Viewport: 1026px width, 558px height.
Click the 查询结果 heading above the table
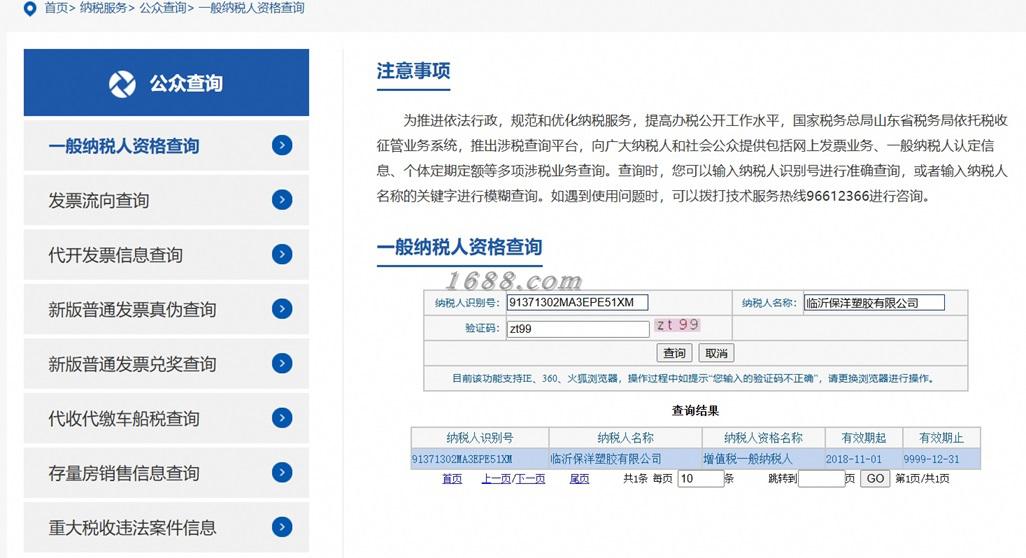coord(695,411)
